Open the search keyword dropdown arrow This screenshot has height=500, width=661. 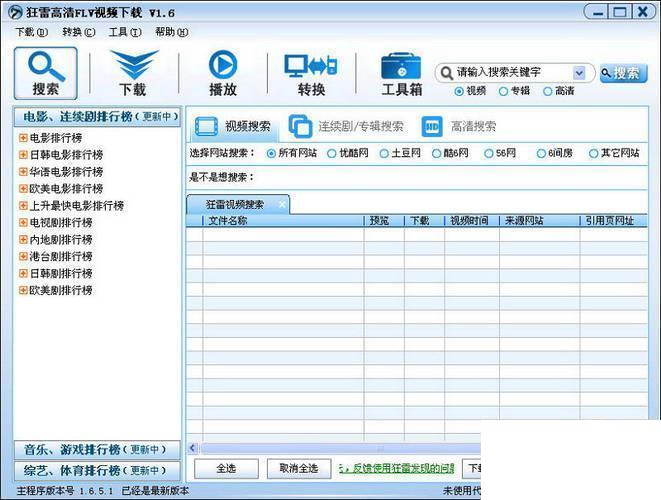(x=579, y=73)
